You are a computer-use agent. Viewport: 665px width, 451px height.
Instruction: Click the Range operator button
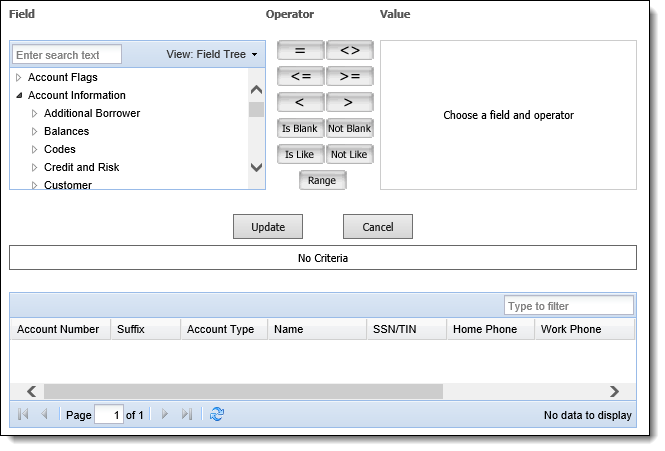pos(322,180)
